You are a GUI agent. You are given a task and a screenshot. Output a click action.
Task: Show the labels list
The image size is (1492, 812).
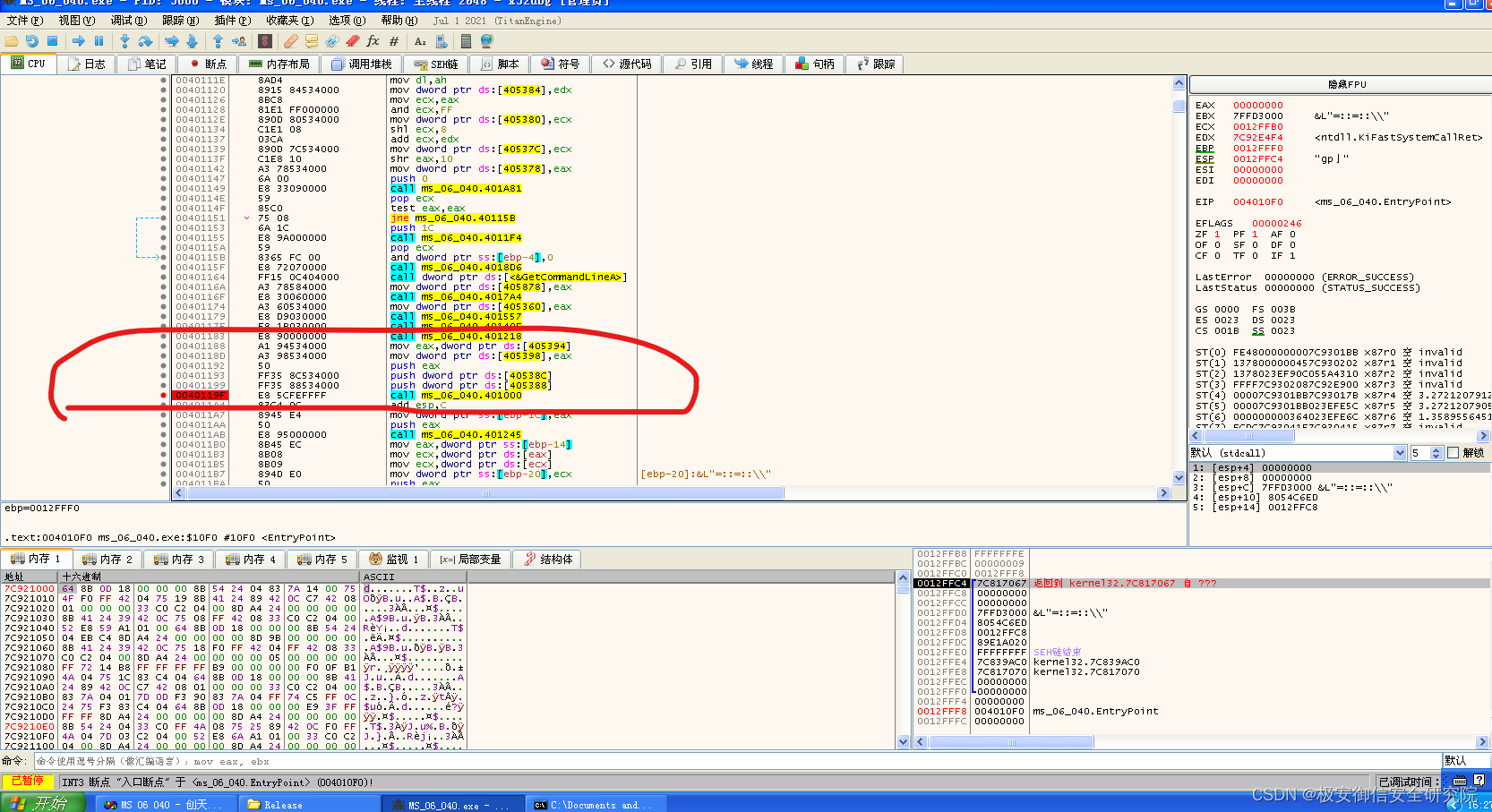(332, 41)
